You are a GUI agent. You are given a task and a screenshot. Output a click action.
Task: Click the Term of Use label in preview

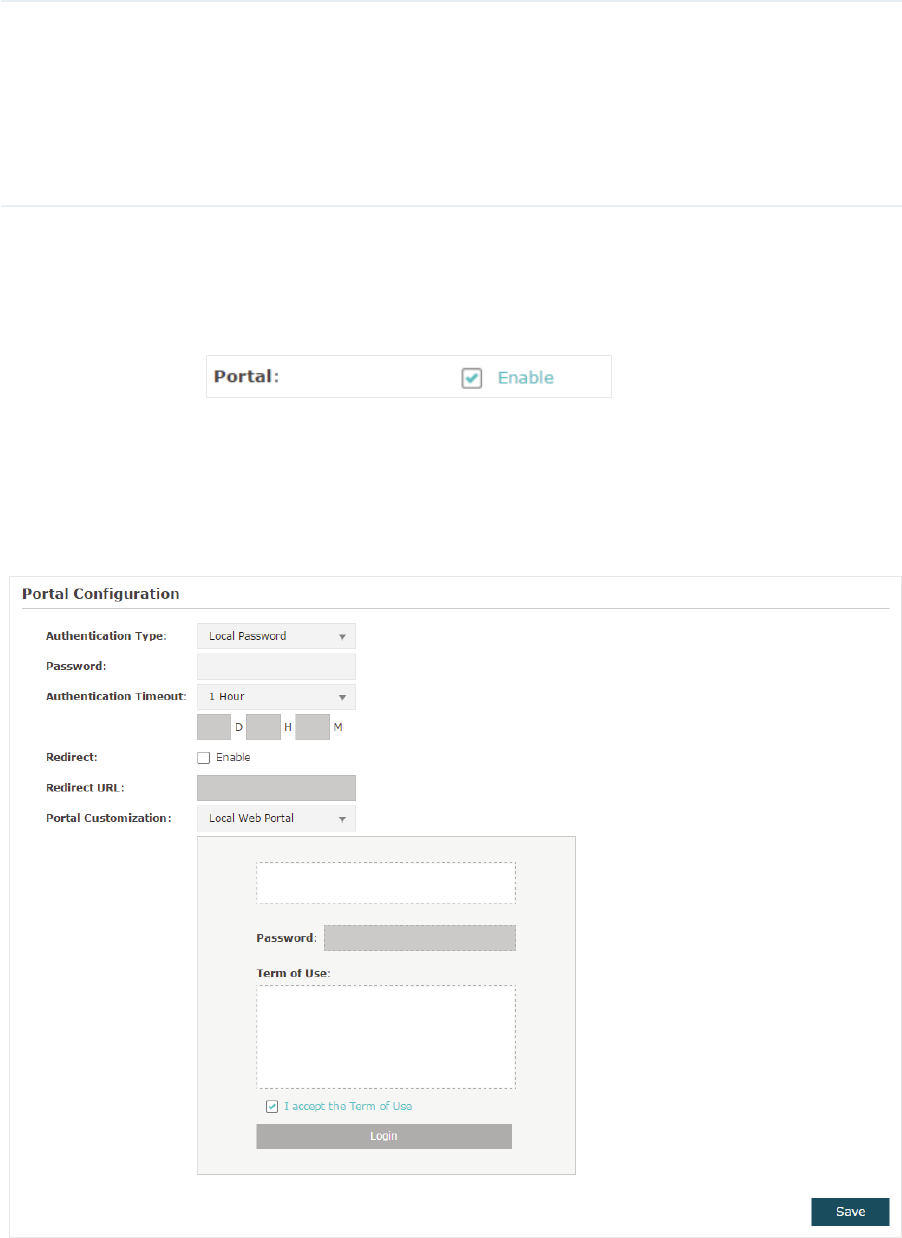293,972
